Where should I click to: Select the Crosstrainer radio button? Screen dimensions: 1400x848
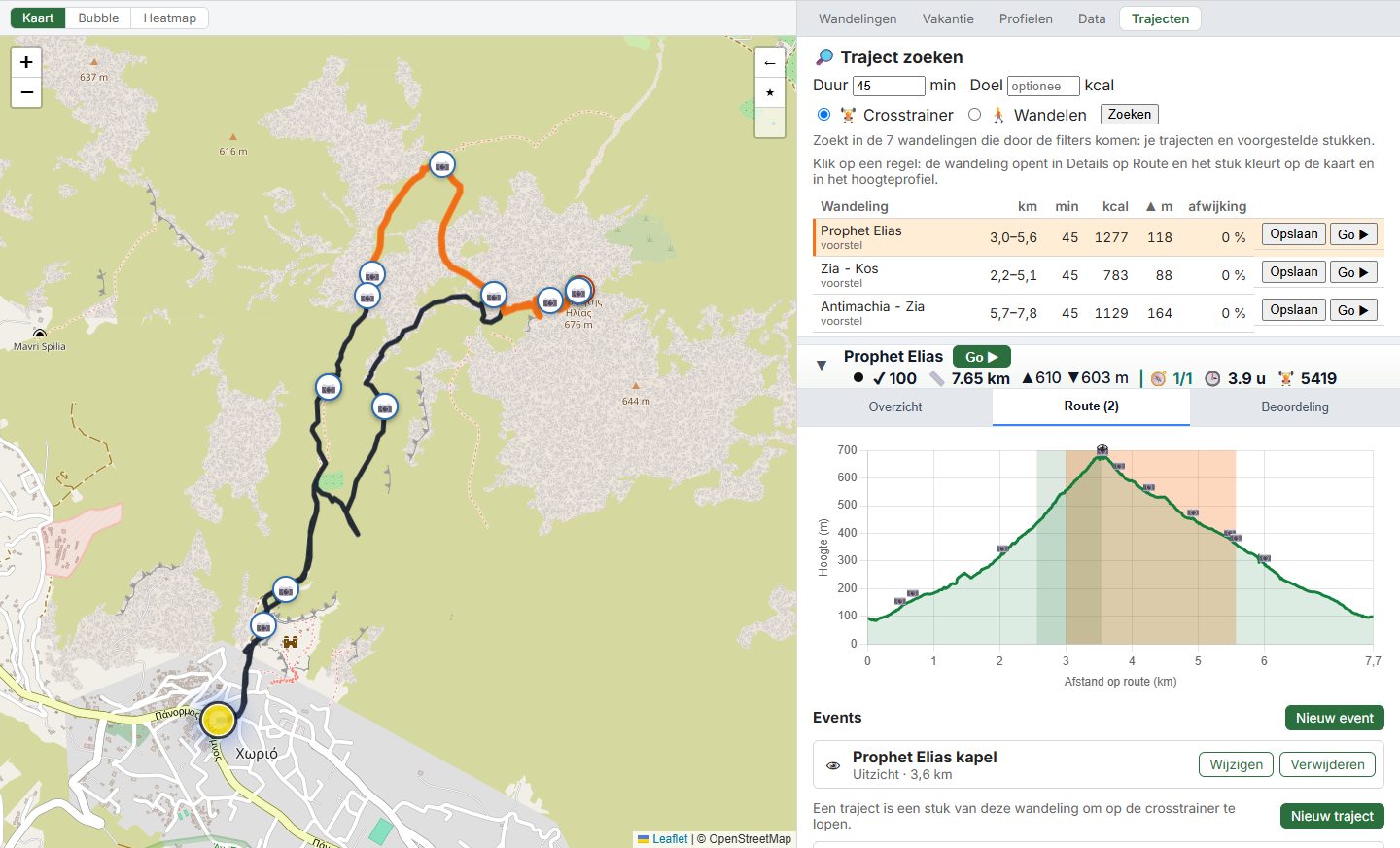[823, 115]
